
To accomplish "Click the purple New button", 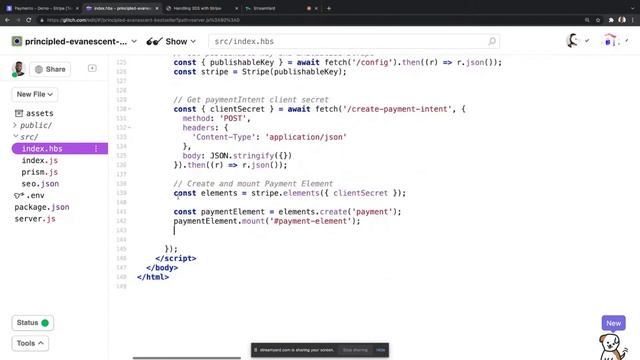I will point(613,323).
